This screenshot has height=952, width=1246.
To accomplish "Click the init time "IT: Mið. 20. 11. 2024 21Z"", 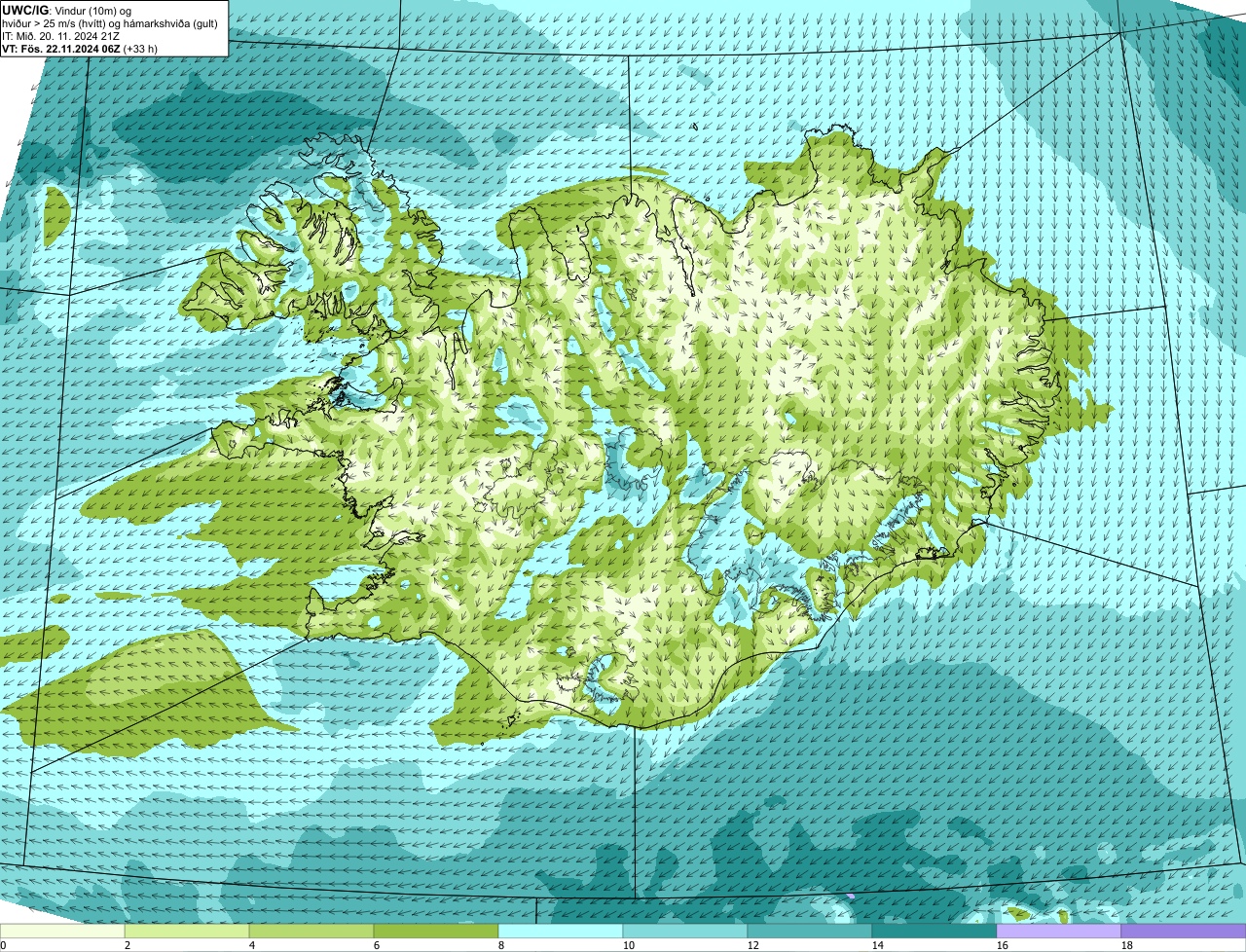I will click(61, 36).
